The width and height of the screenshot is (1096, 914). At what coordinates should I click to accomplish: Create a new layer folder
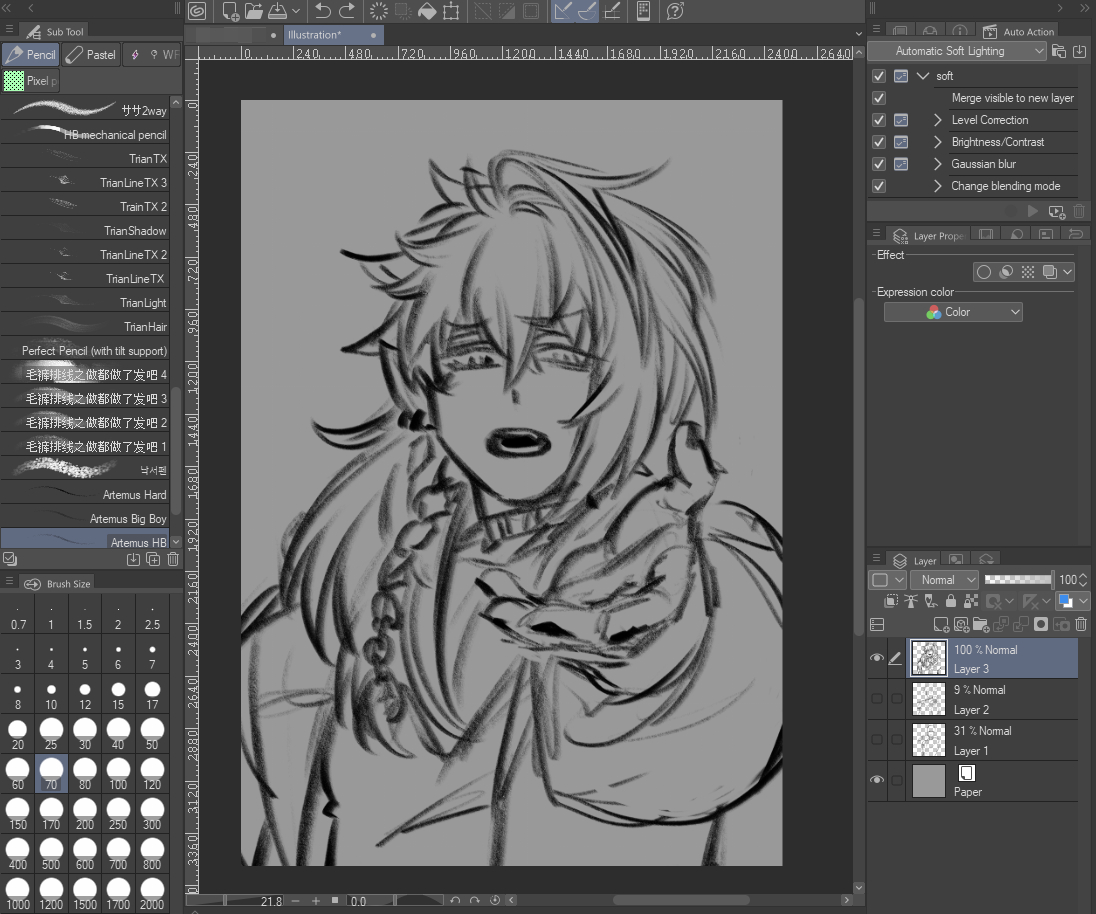click(x=980, y=624)
